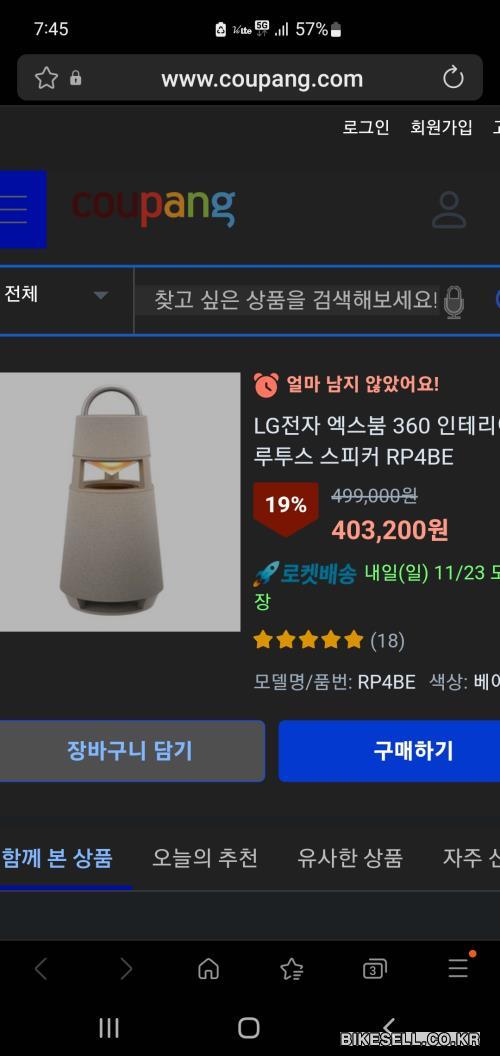
Task: Select the 오늘의 추천 tab
Action: tap(205, 858)
